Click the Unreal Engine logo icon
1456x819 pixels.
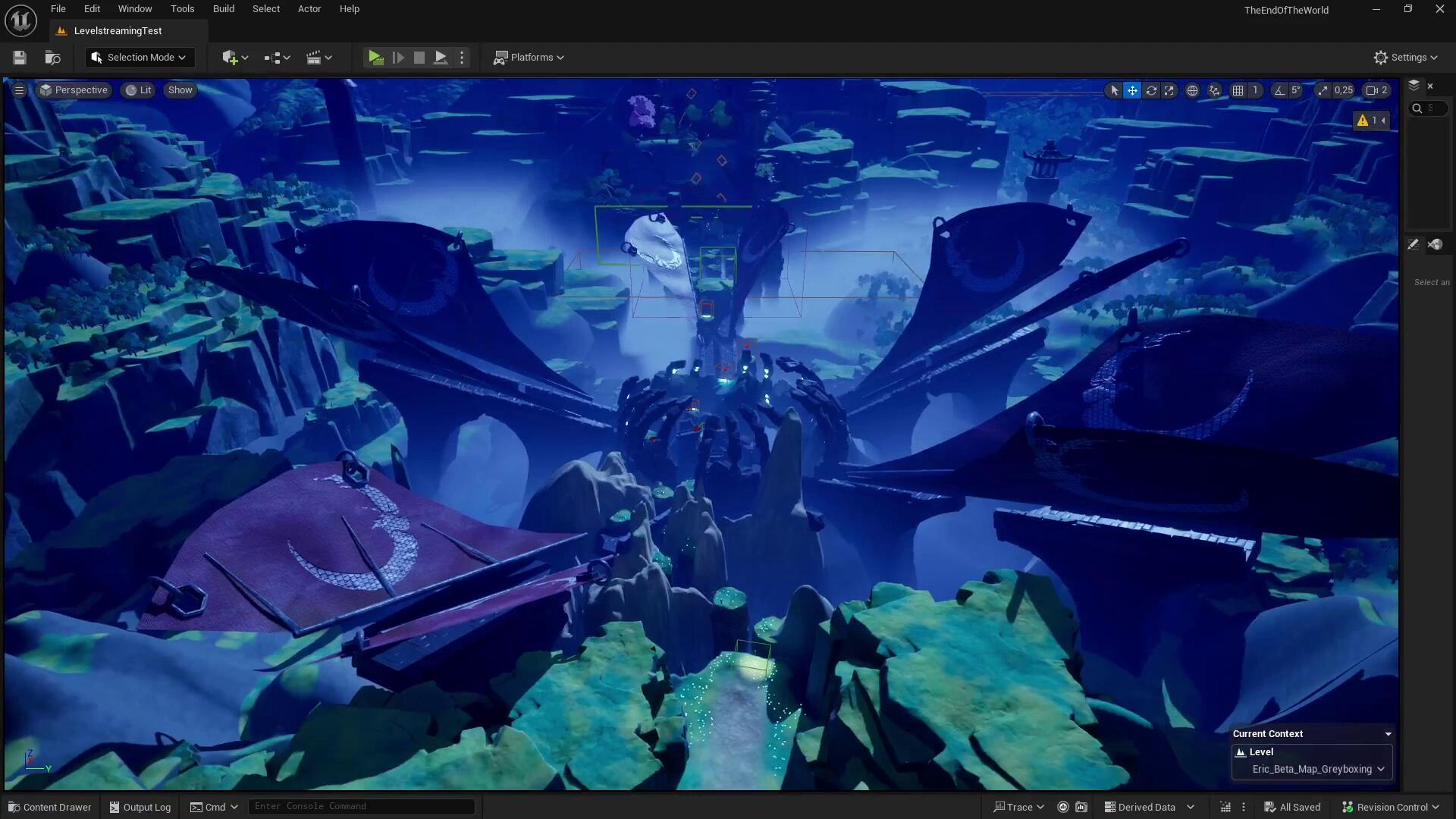pyautogui.click(x=20, y=20)
